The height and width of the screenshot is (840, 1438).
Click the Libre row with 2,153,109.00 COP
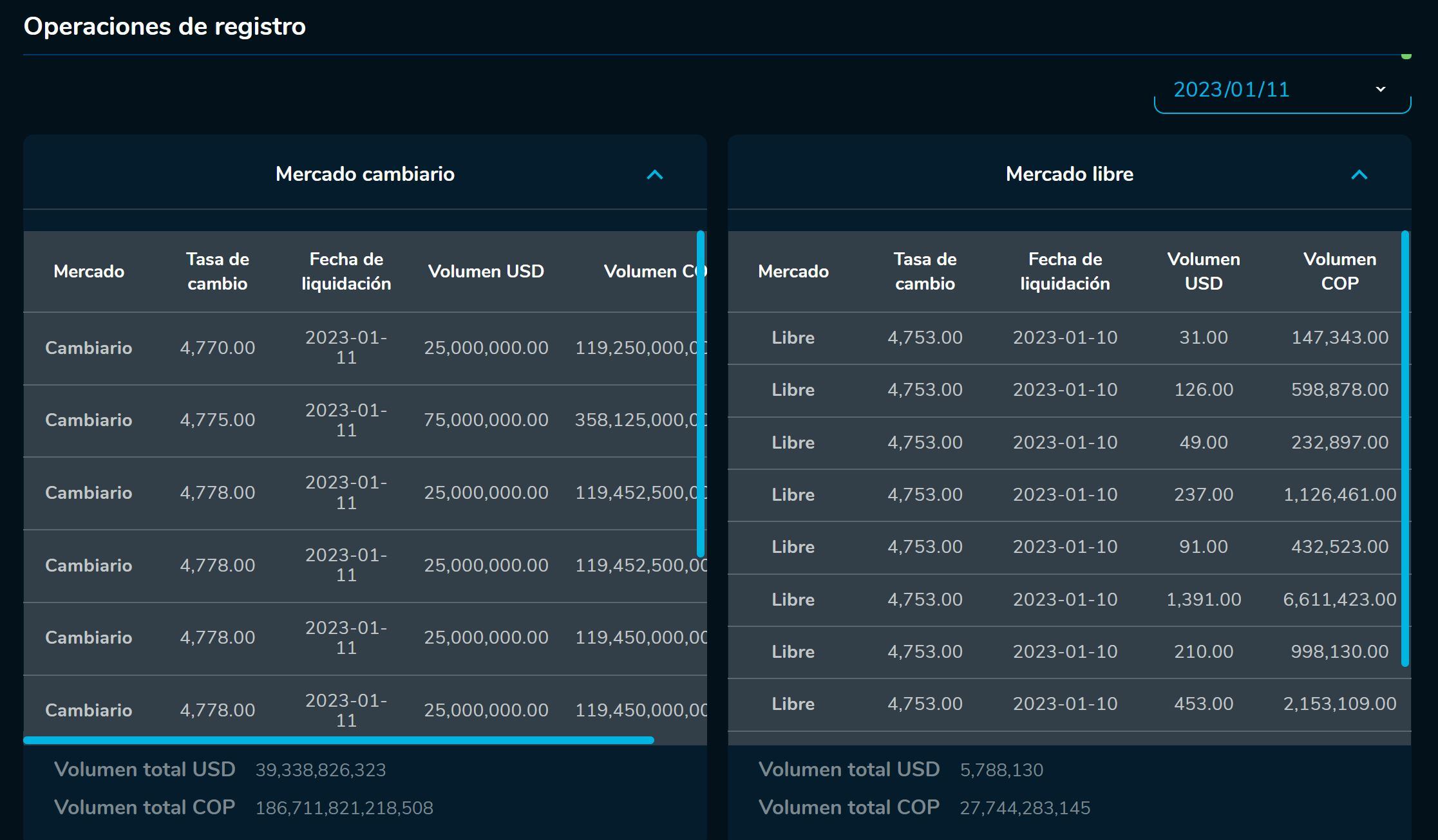point(1339,704)
